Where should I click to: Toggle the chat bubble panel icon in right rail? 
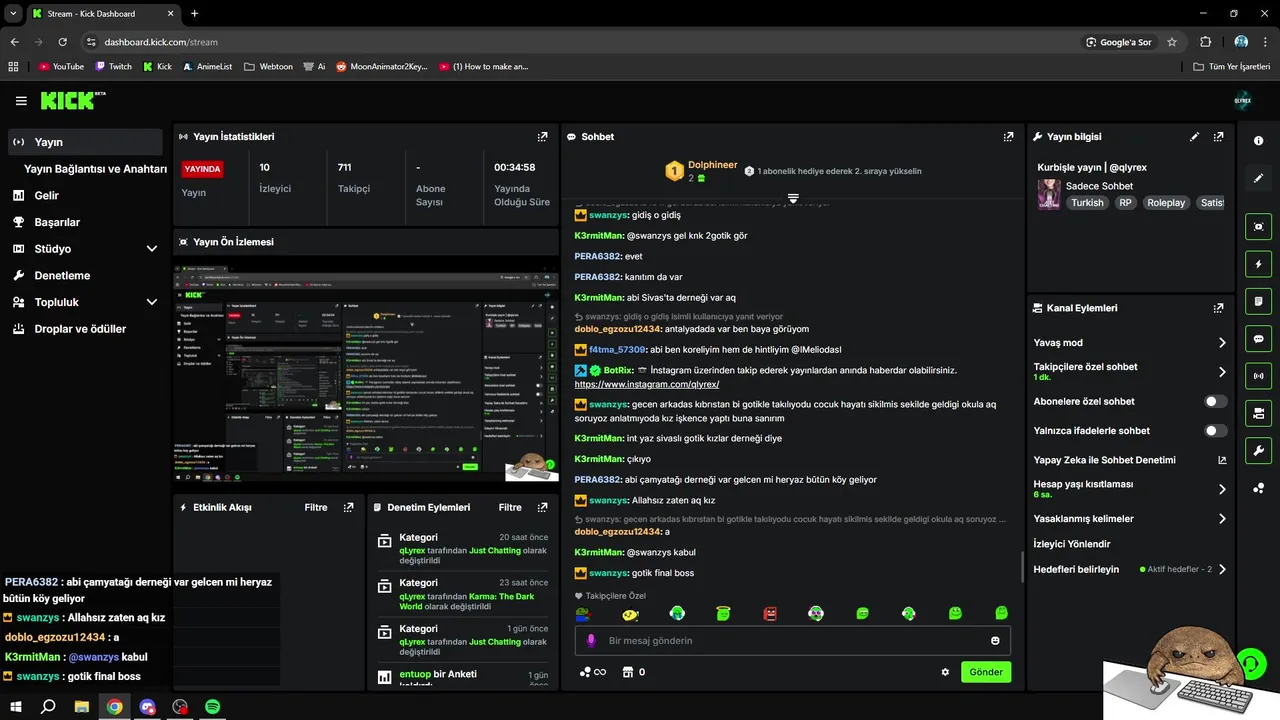click(x=1258, y=338)
